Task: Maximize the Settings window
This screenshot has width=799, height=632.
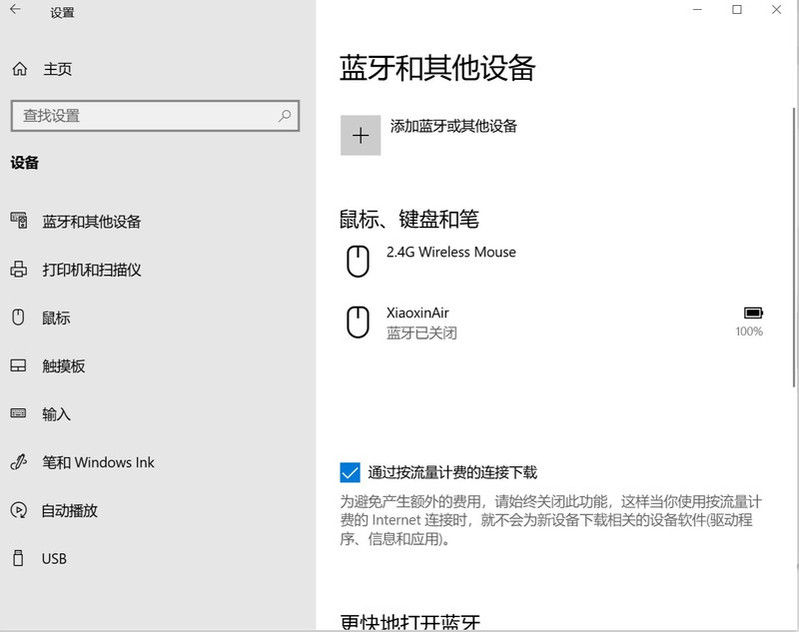Action: pos(737,10)
